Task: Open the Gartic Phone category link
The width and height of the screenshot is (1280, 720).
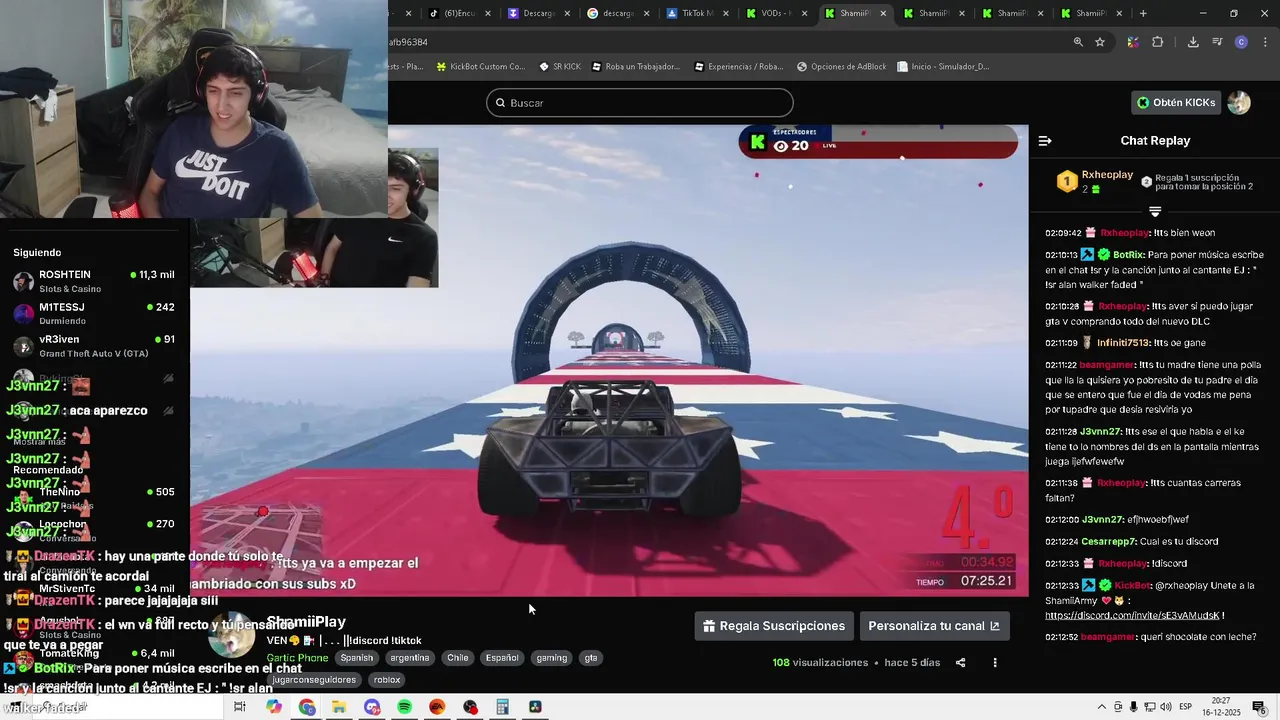Action: coord(297,658)
